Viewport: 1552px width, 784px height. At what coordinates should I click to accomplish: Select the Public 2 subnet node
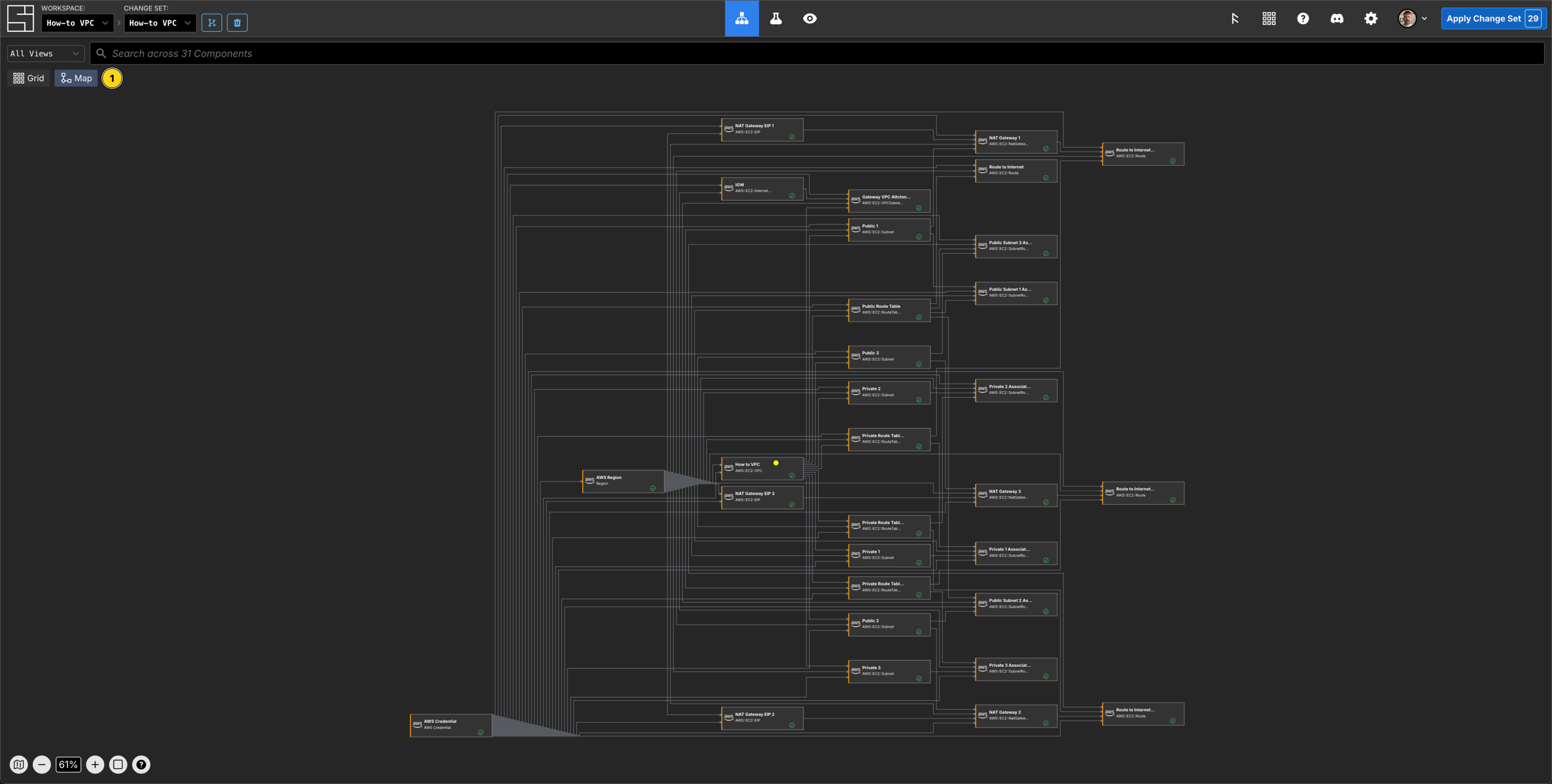[889, 625]
